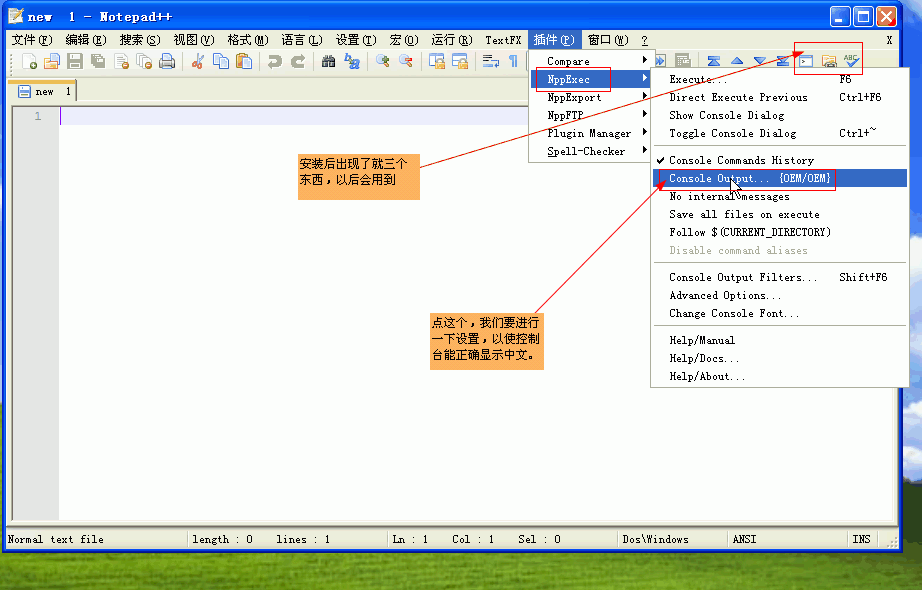Click the Undo arrow icon
Screen dimensions: 922x590
[275, 61]
